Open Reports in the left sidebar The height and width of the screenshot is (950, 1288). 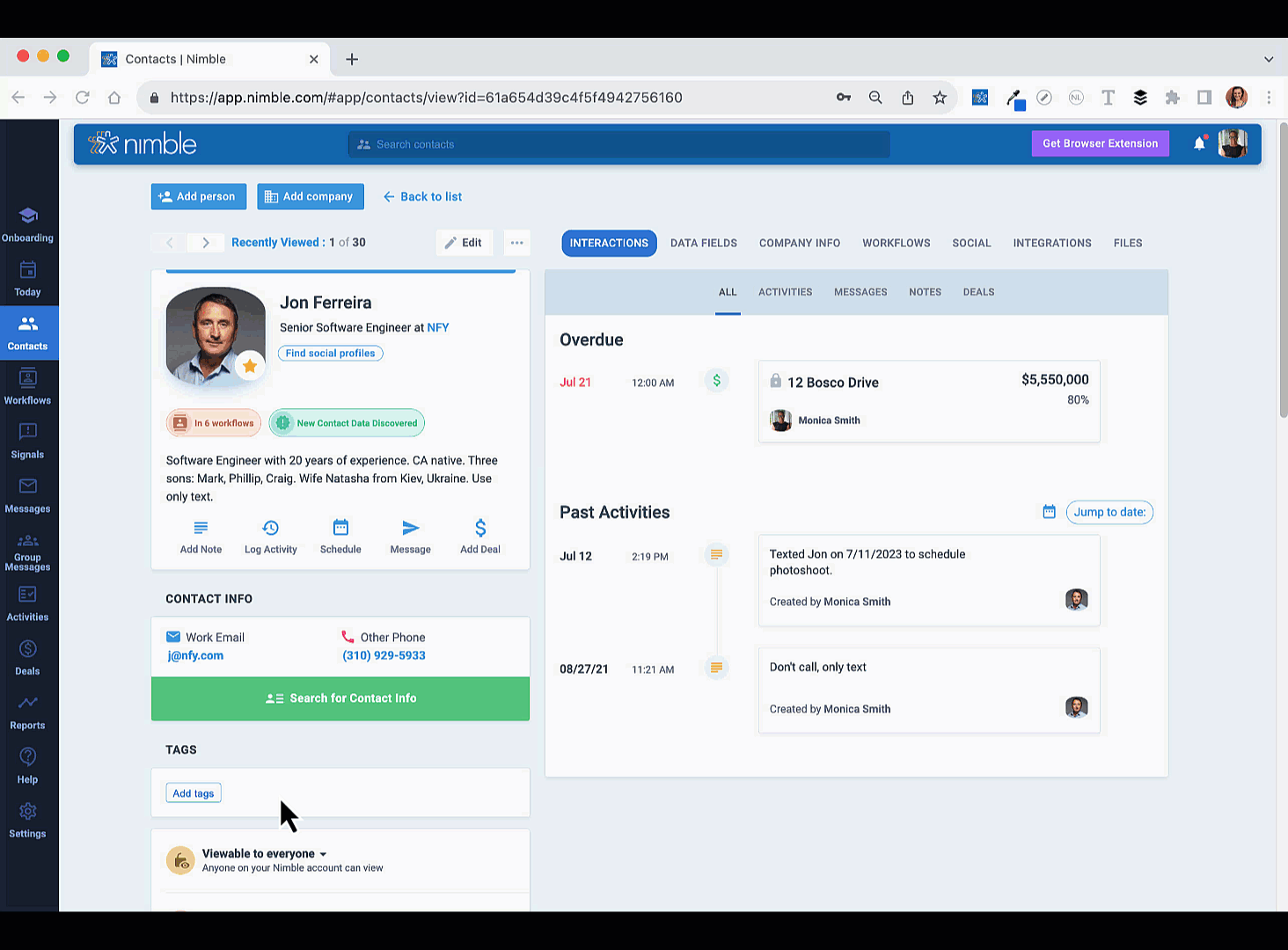tap(27, 712)
